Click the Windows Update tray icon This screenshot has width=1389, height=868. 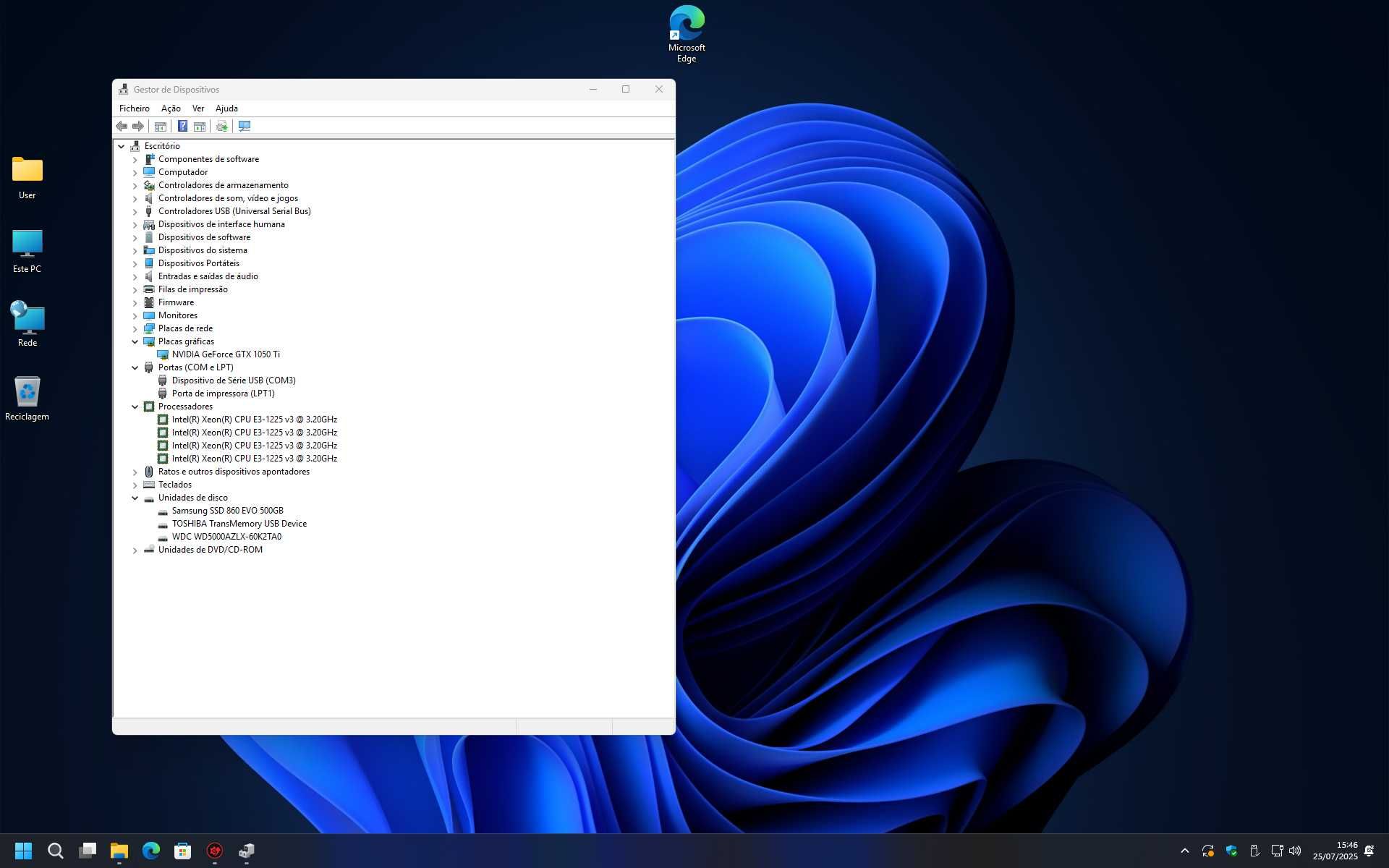[1208, 851]
